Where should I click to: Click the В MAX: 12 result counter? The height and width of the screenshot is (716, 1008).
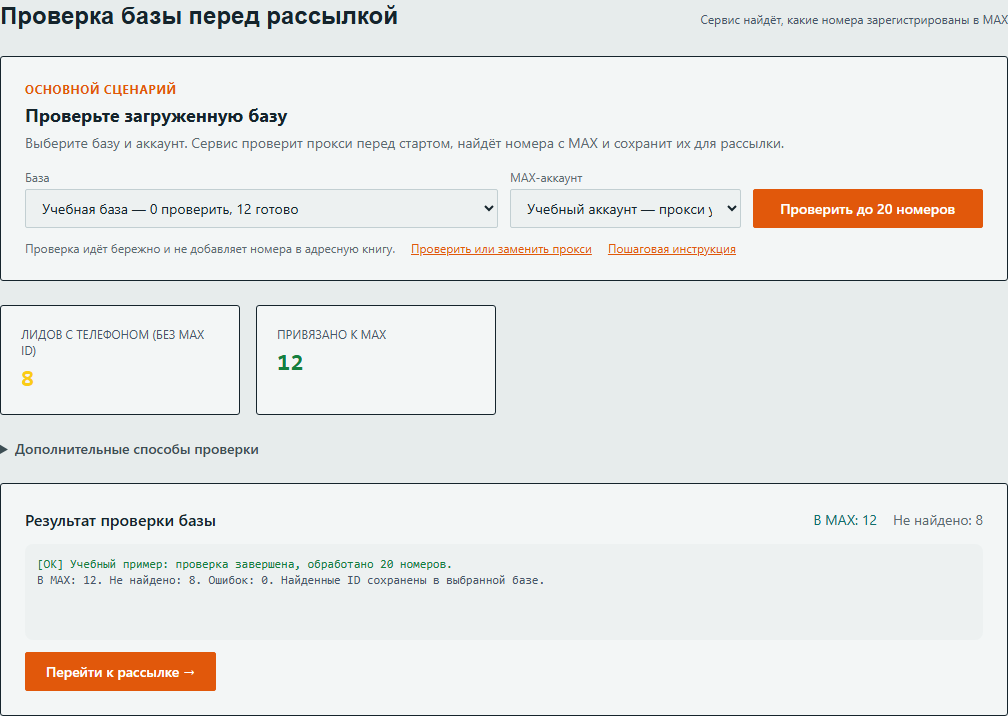coord(845,520)
